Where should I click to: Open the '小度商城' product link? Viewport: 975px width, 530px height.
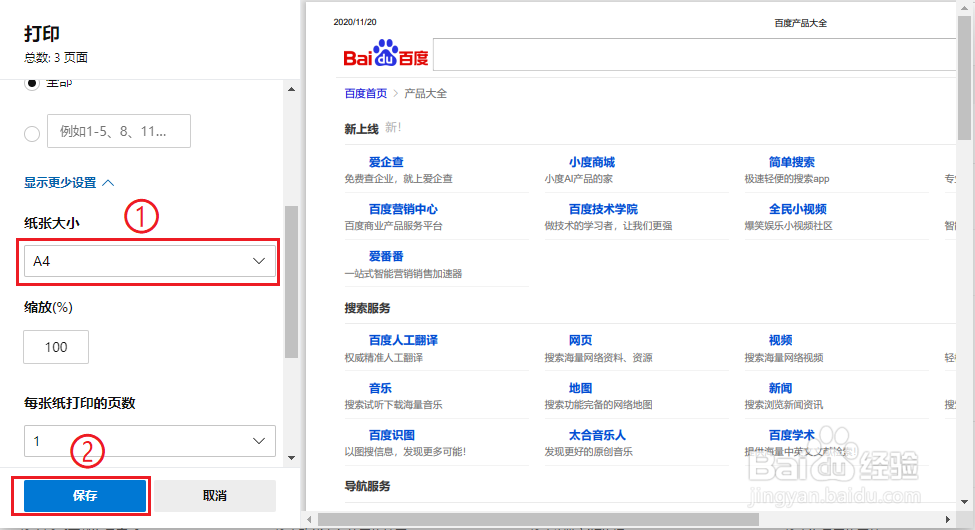point(591,162)
